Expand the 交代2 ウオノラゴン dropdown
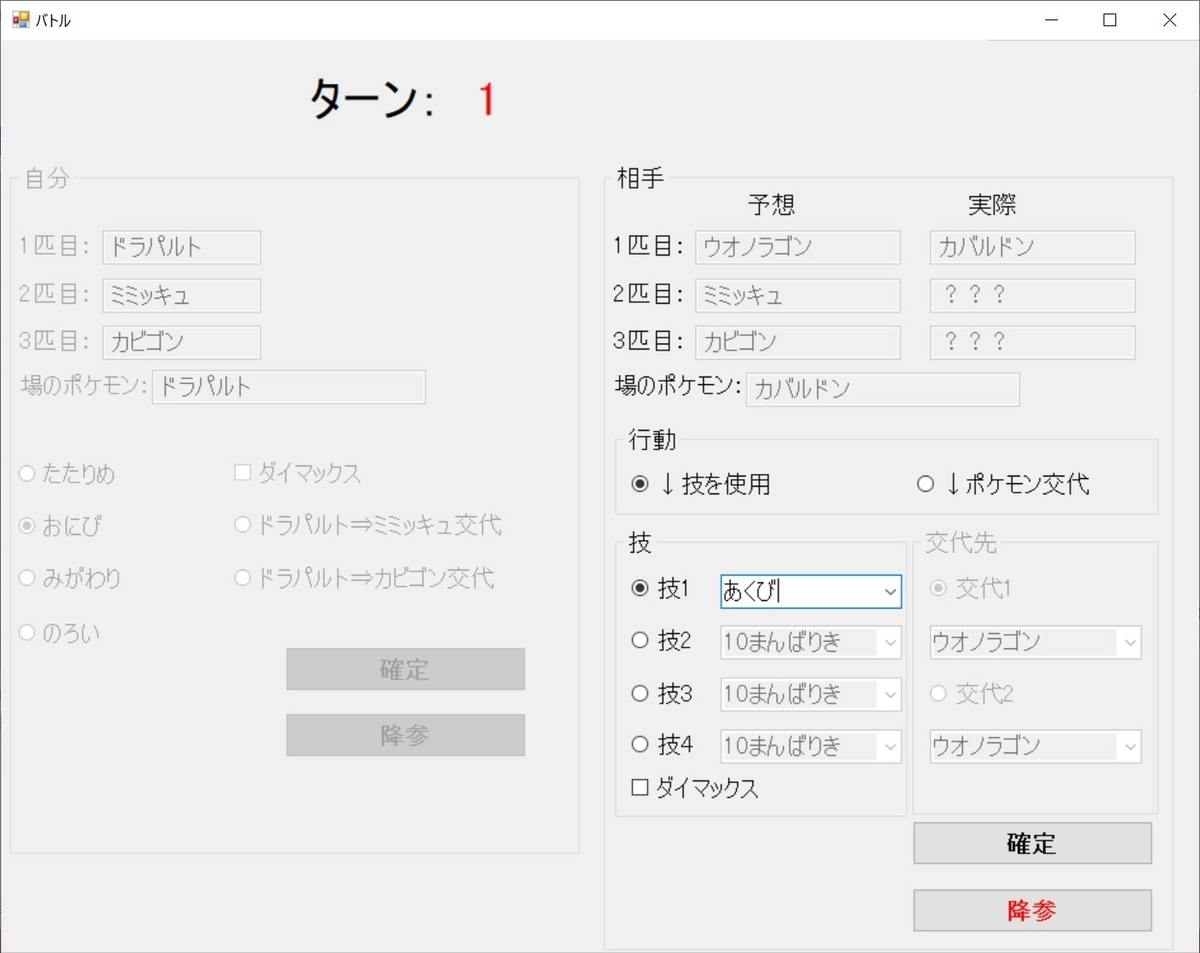This screenshot has height=953, width=1200. click(x=1130, y=746)
